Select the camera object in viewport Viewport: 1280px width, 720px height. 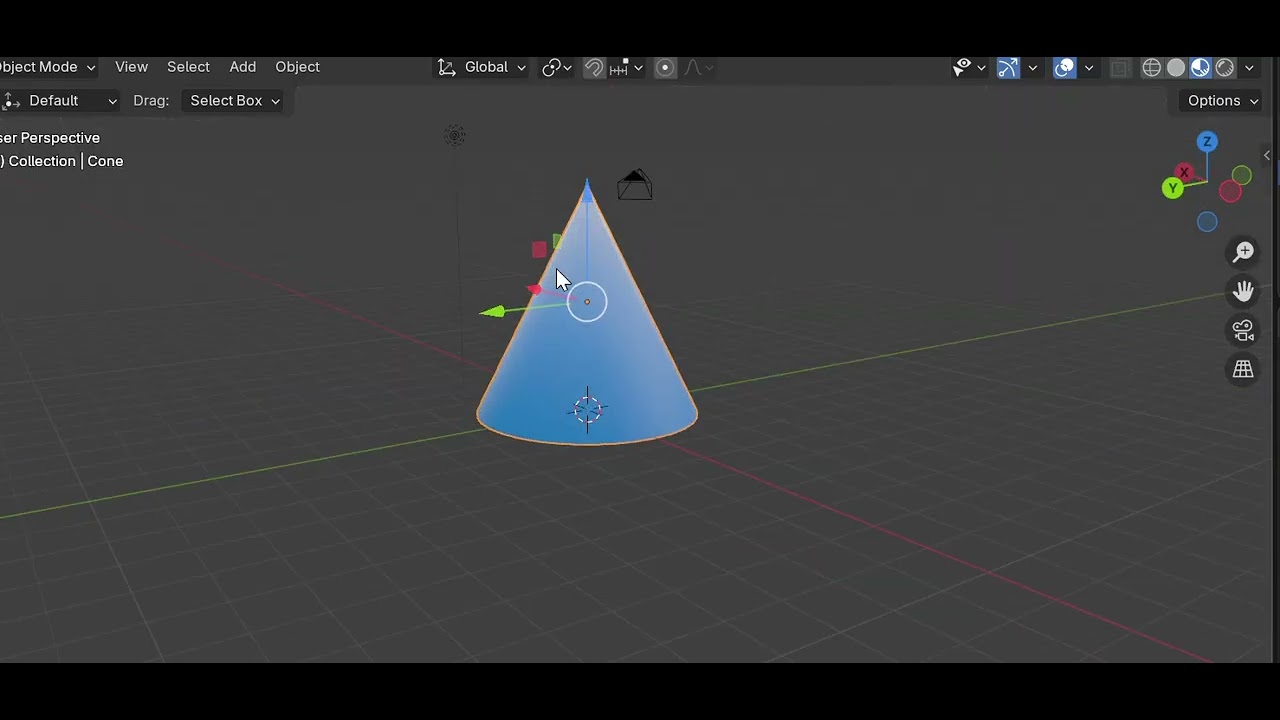click(x=635, y=185)
